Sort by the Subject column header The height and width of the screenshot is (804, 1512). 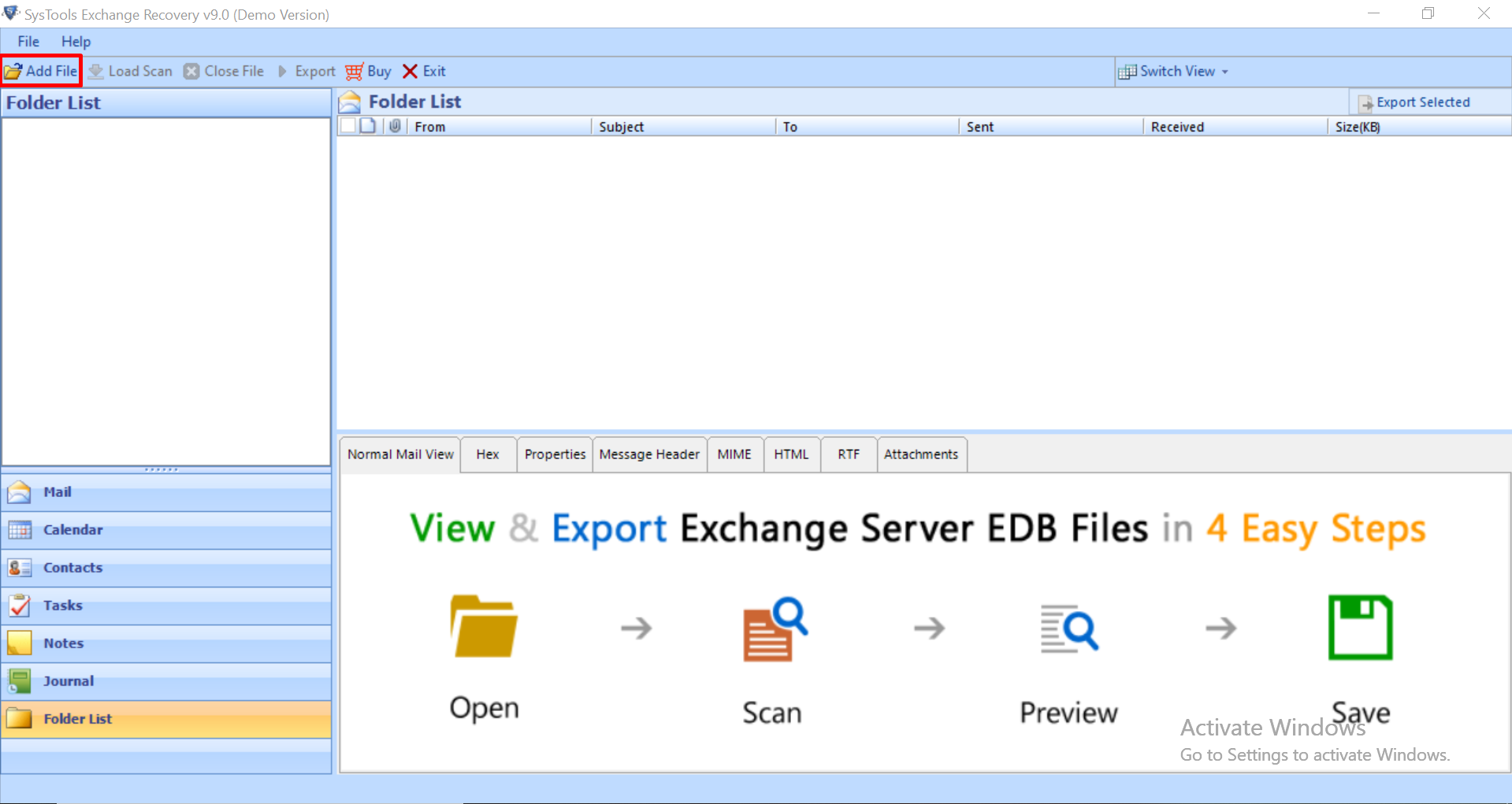683,127
